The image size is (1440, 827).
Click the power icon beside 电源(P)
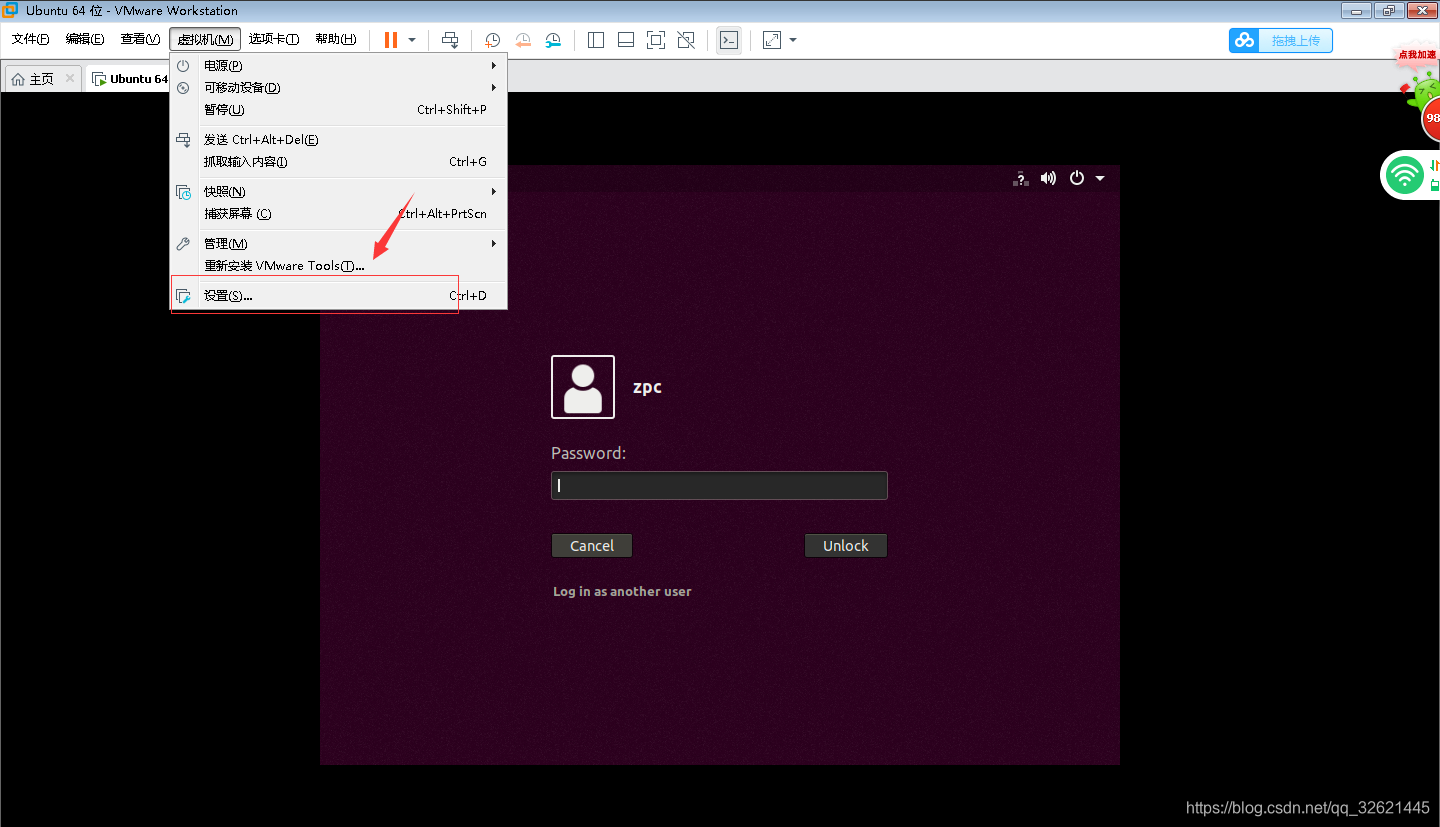click(183, 66)
